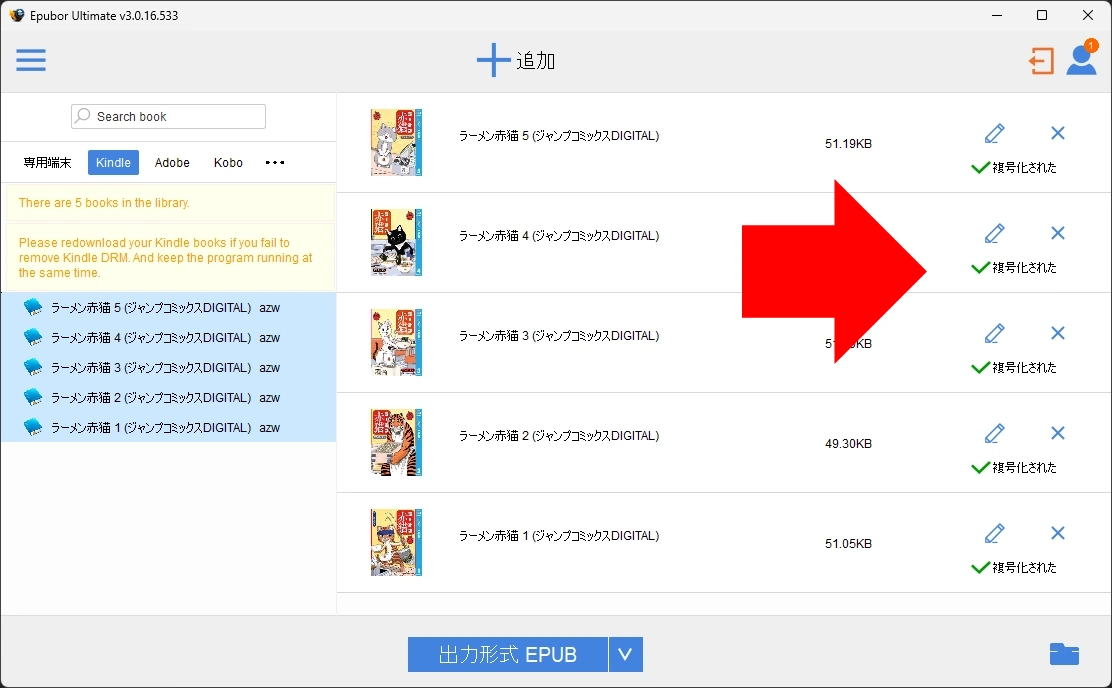Click the green check mark on ラーメン赤猫 5

point(980,168)
